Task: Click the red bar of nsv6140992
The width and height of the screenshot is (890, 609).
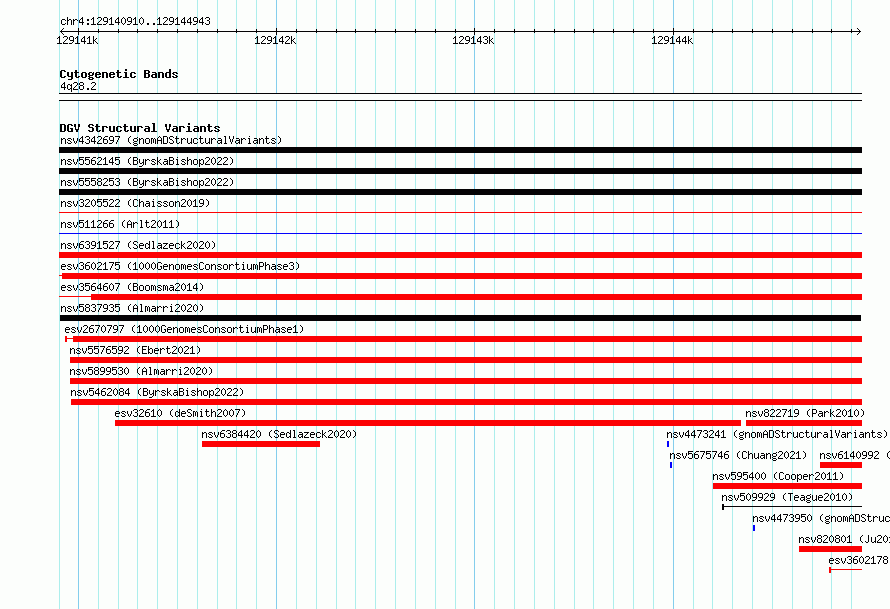Action: (x=841, y=465)
